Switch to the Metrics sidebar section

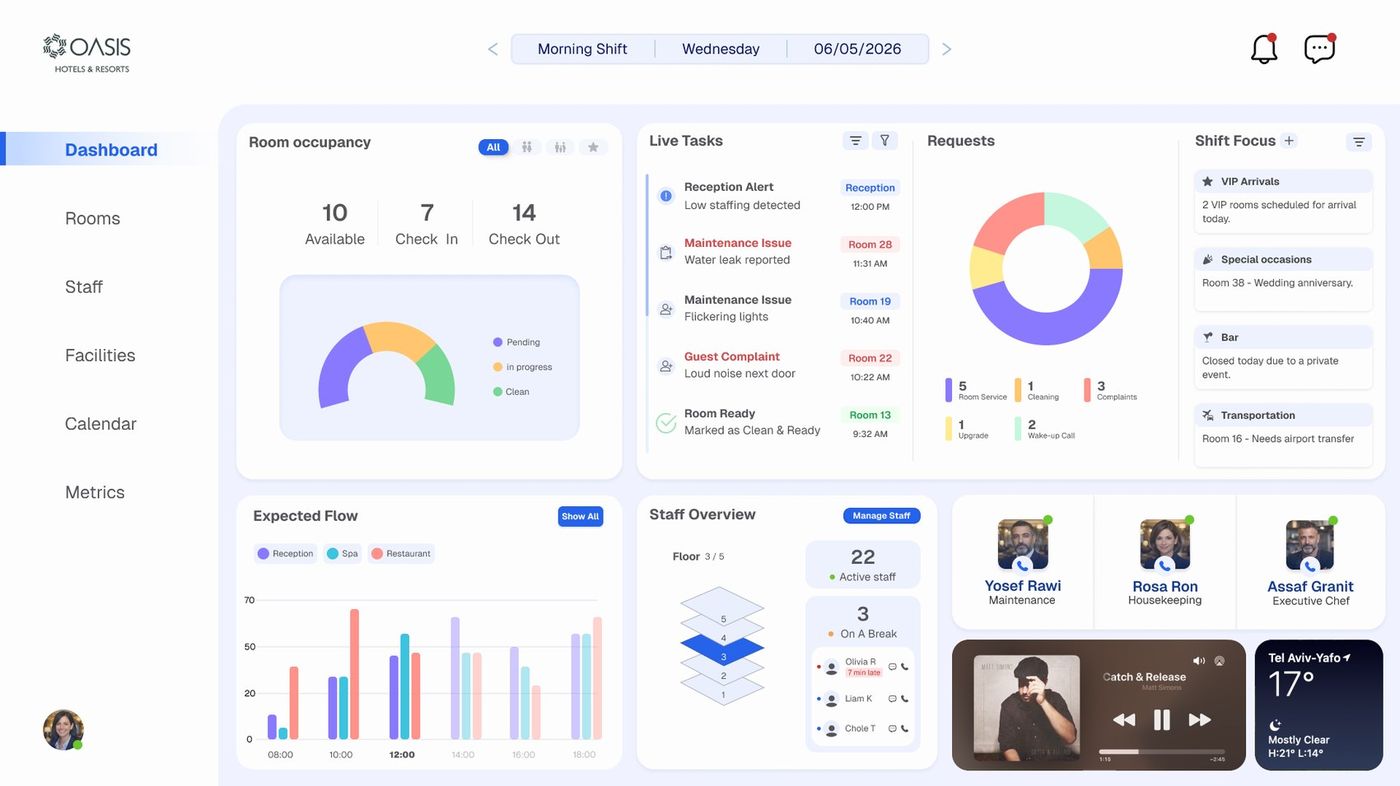pos(95,492)
